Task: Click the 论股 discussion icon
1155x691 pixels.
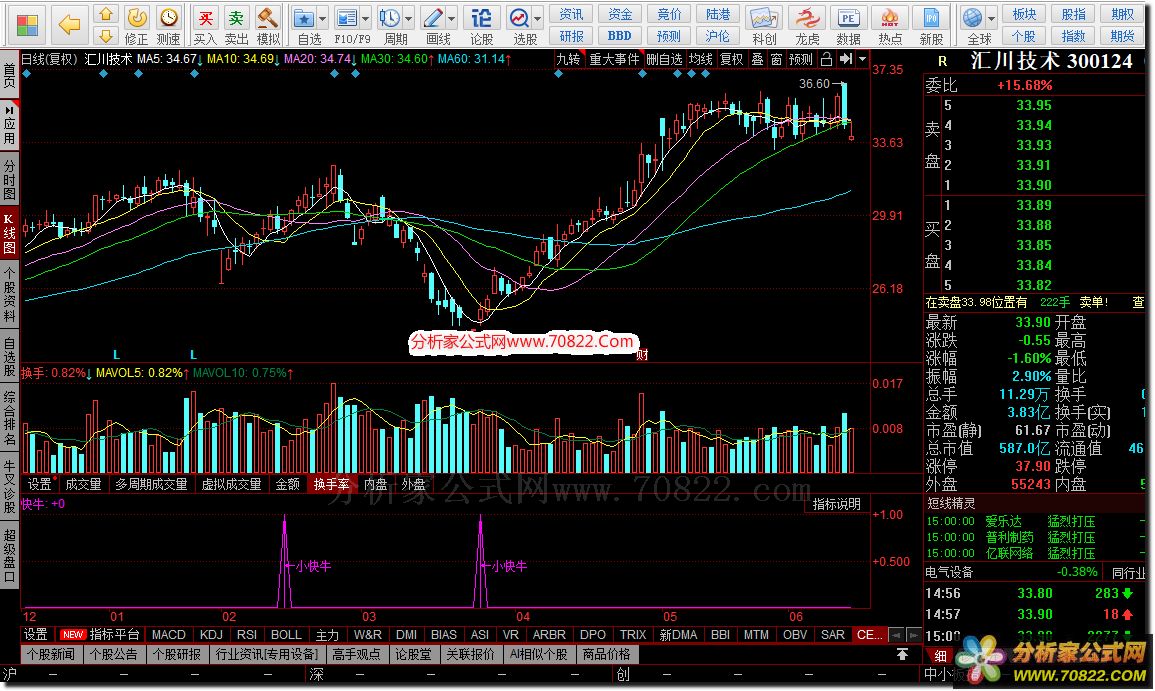Action: click(481, 26)
